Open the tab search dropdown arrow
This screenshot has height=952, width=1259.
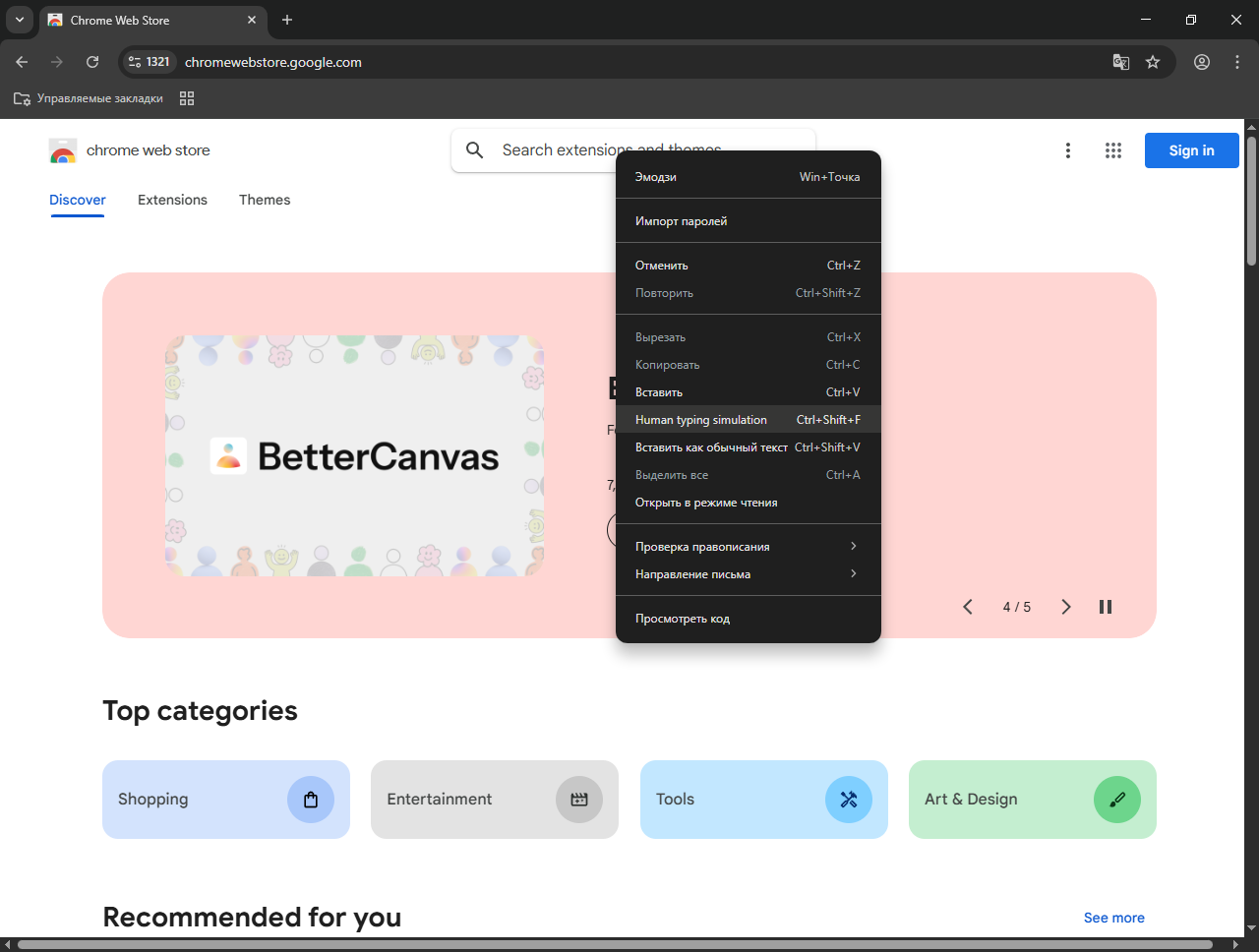pyautogui.click(x=20, y=20)
